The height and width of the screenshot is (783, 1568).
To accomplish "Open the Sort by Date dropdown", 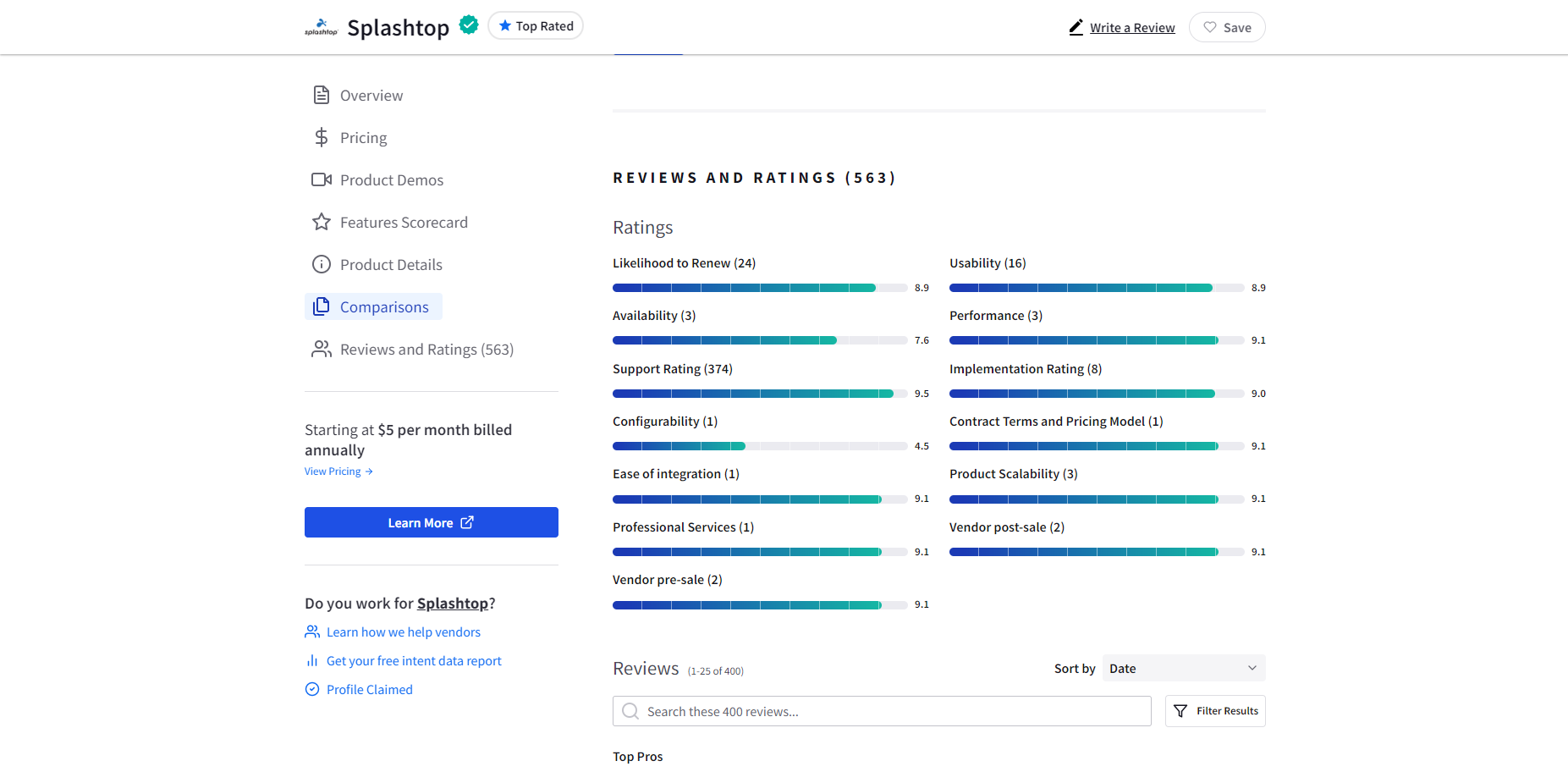I will (x=1184, y=668).
